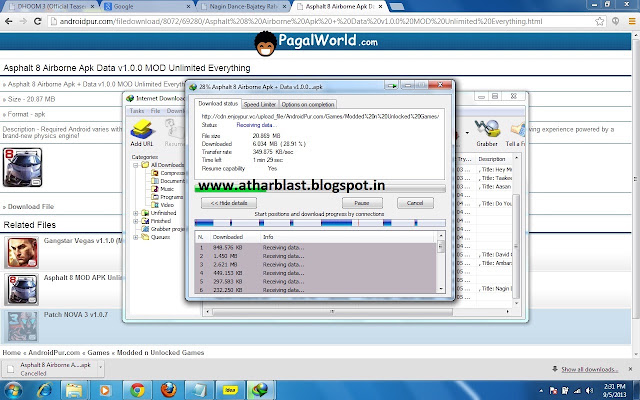Viewport: 640px width, 400px height.
Task: Open Gangstar Vegas v1.1.0 related file
Action: coord(84,241)
